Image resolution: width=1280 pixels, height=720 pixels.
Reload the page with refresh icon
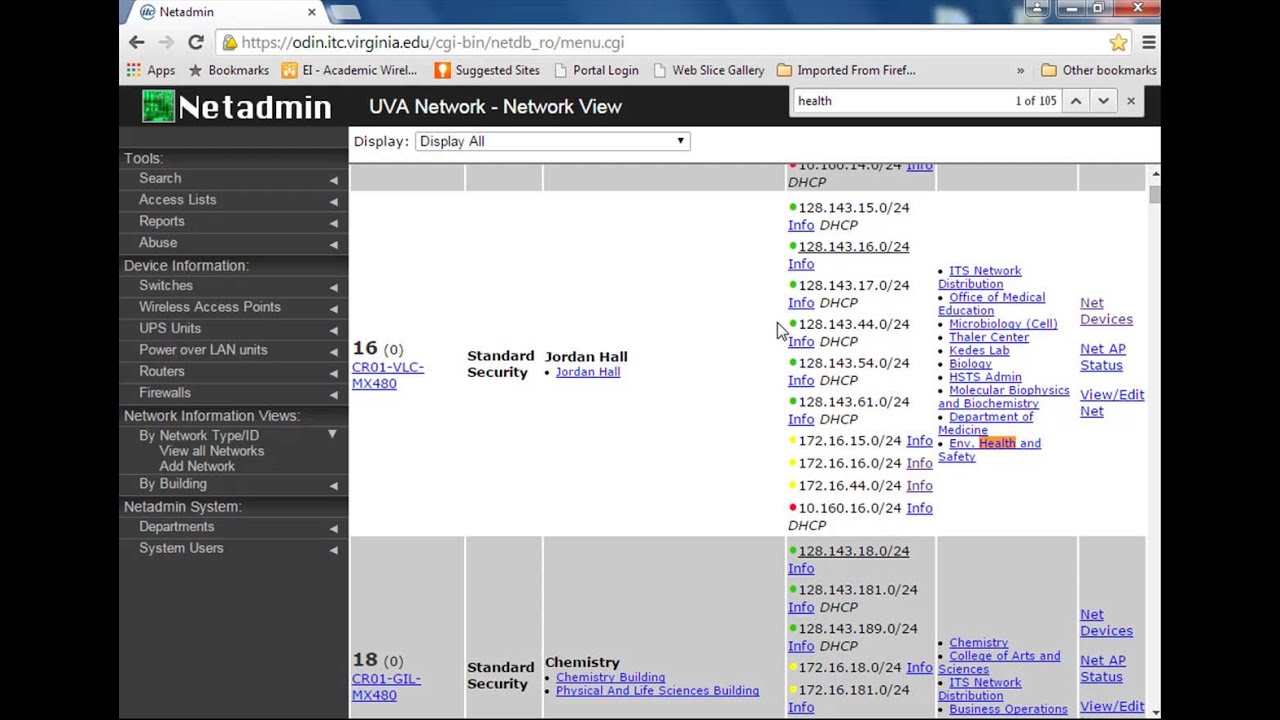(x=196, y=42)
